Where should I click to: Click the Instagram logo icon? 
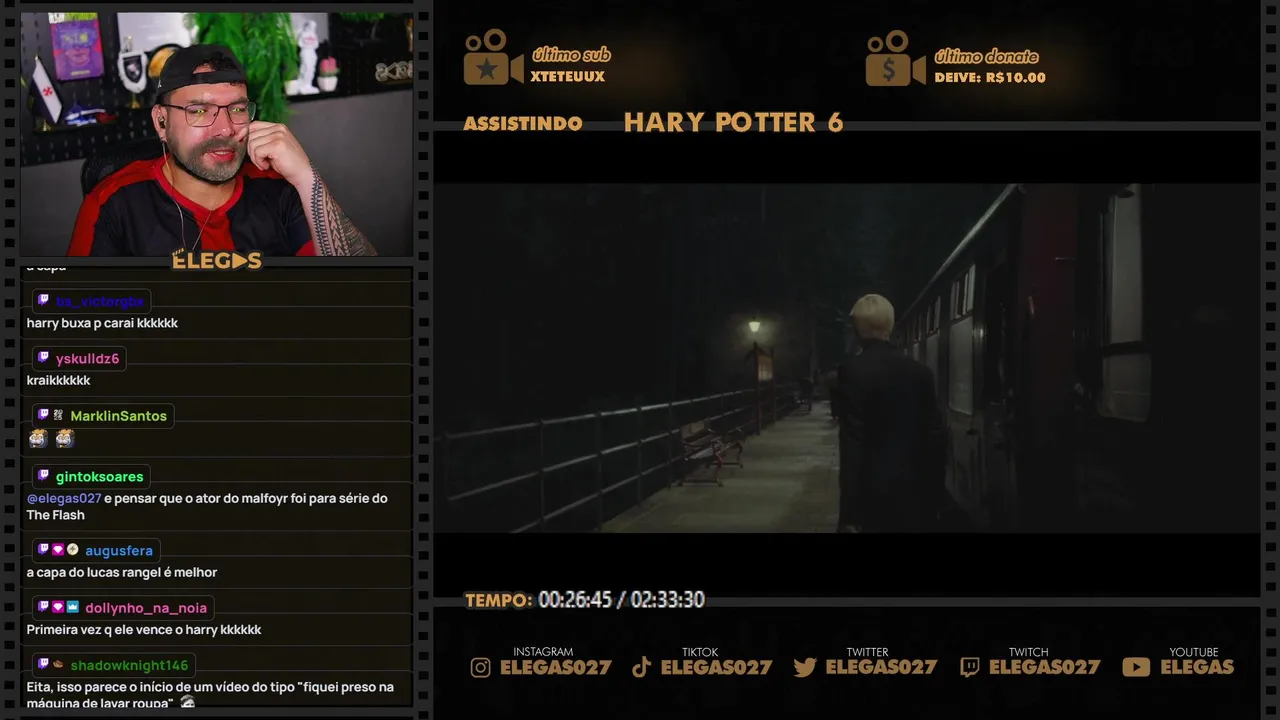coord(481,668)
